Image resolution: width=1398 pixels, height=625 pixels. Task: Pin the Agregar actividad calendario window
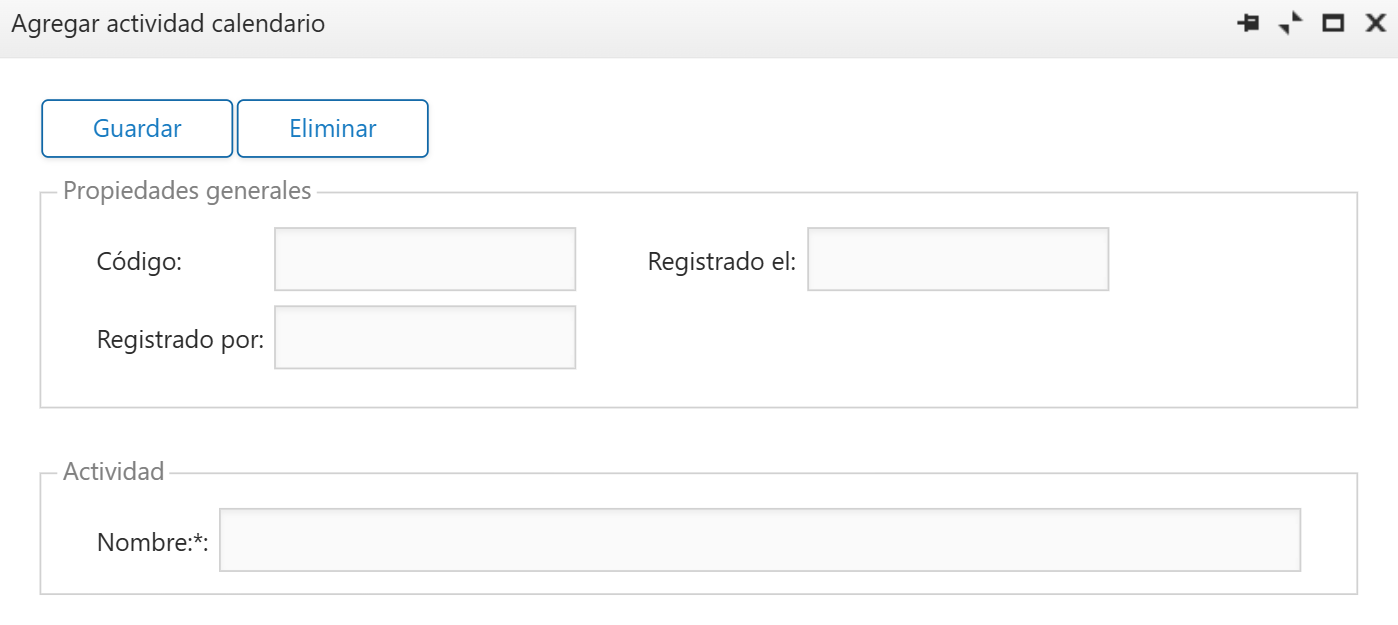coord(1248,23)
